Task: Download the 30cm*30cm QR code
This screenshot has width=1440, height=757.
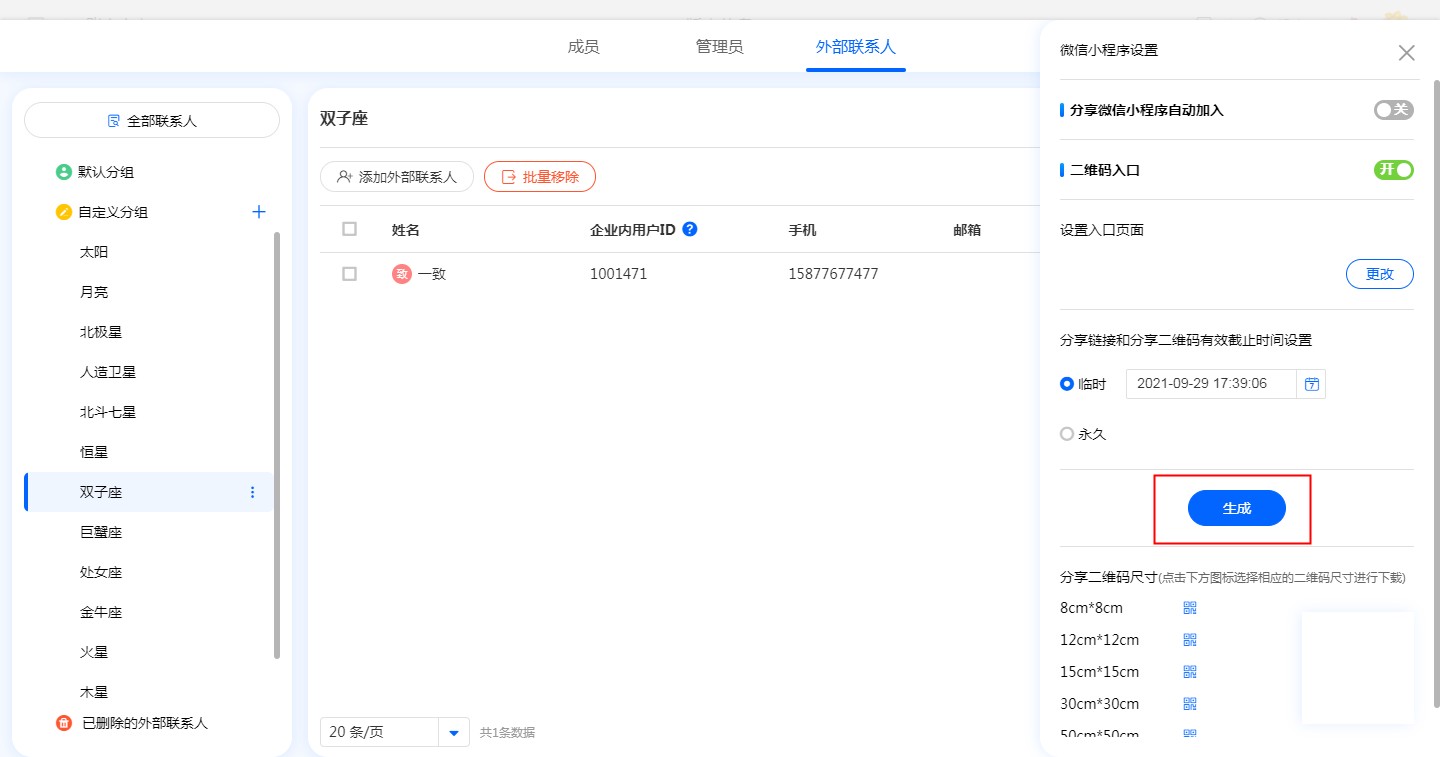Action: click(x=1190, y=704)
